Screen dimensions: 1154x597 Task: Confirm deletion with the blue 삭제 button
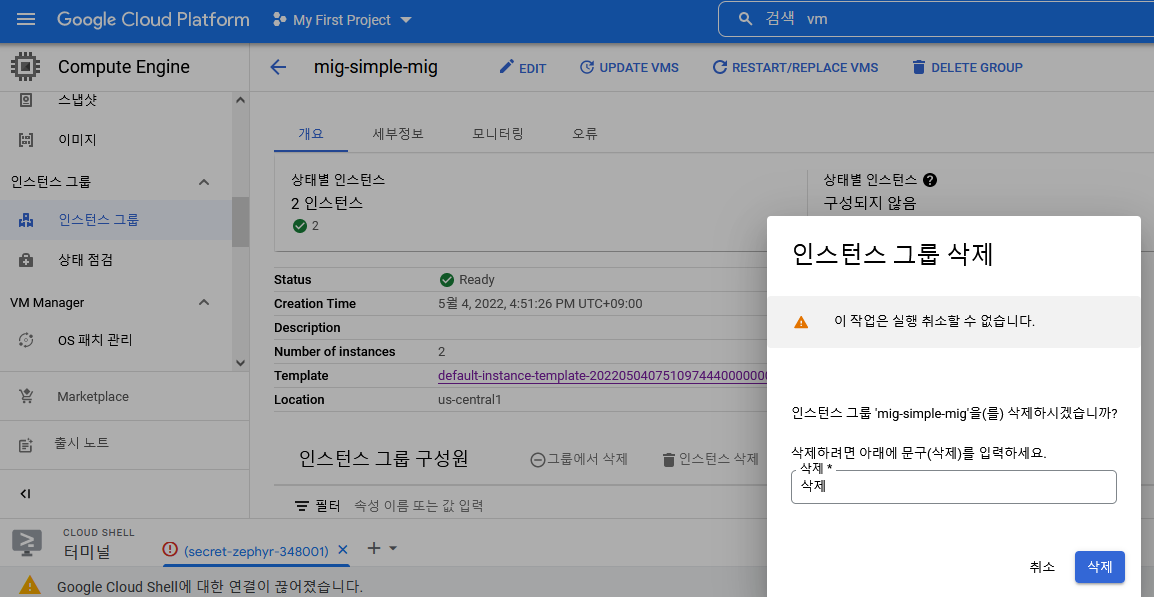click(x=1099, y=567)
